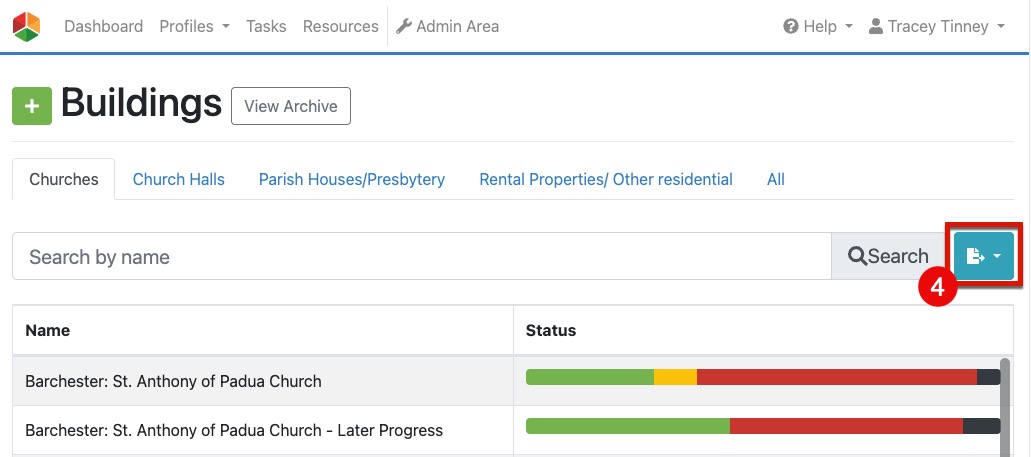Open Barchester: St. Anthony of Padua Church row
The height and width of the screenshot is (457, 1031).
(x=173, y=381)
